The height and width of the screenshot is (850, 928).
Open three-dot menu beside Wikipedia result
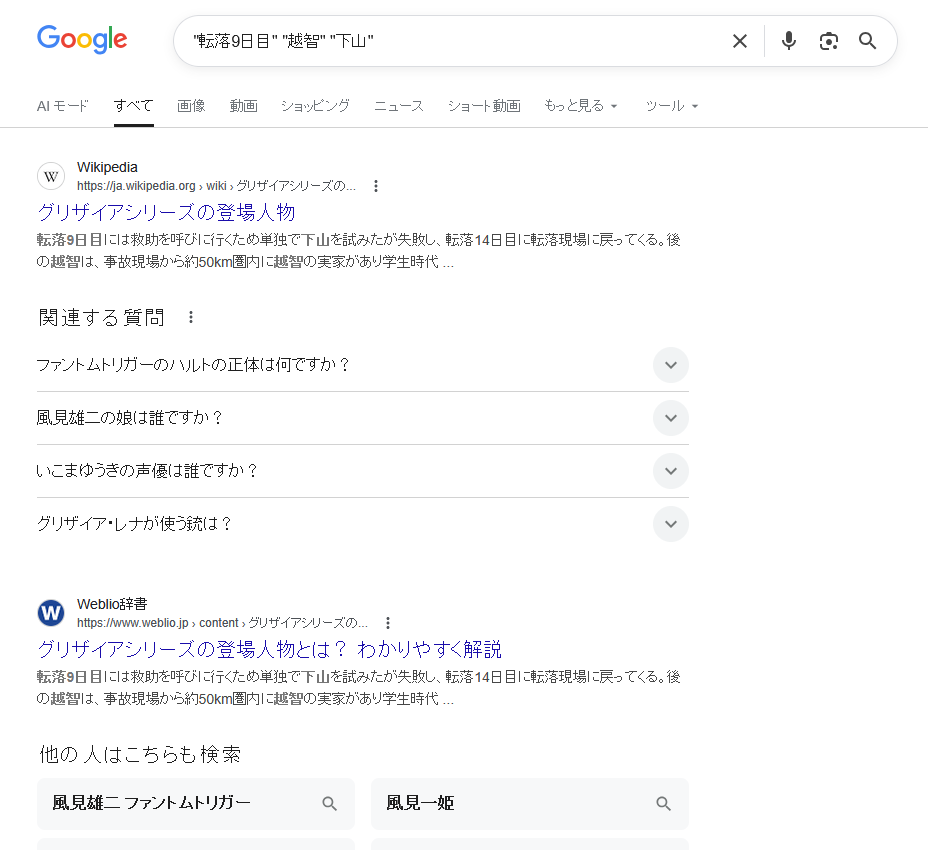pyautogui.click(x=376, y=186)
